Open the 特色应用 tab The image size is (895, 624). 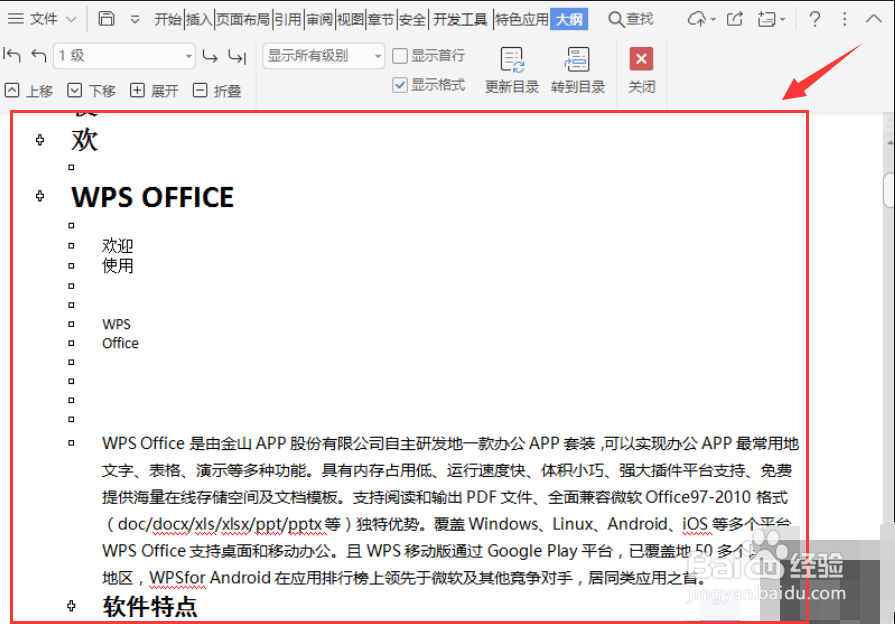coord(522,19)
